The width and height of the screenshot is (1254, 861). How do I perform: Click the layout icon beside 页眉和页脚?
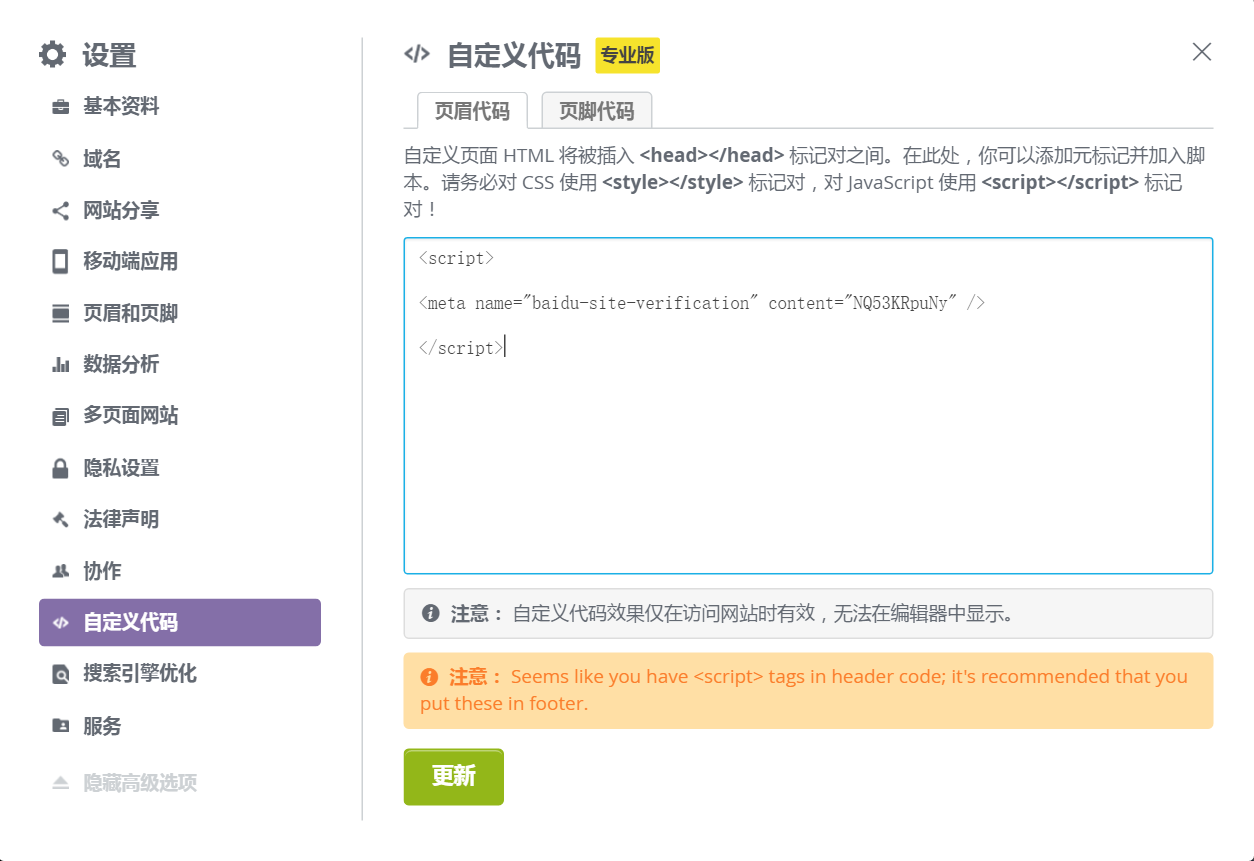click(60, 314)
